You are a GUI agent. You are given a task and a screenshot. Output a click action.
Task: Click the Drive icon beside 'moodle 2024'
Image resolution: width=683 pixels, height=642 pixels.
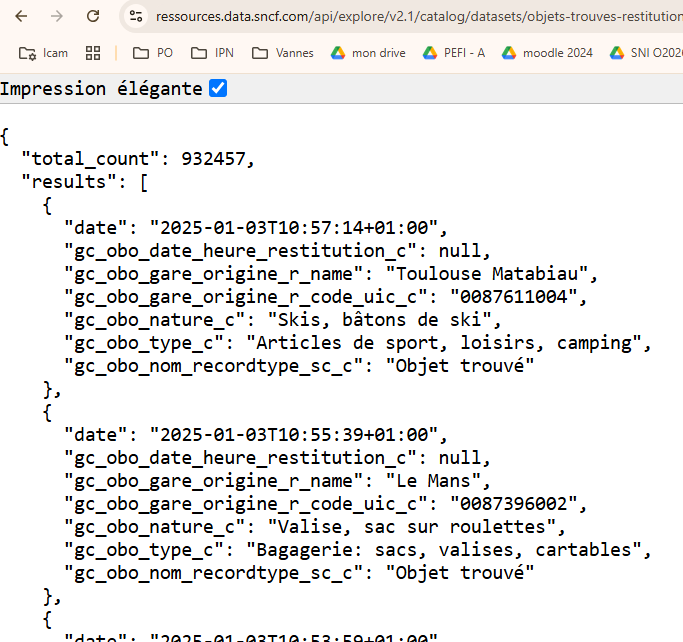click(509, 53)
